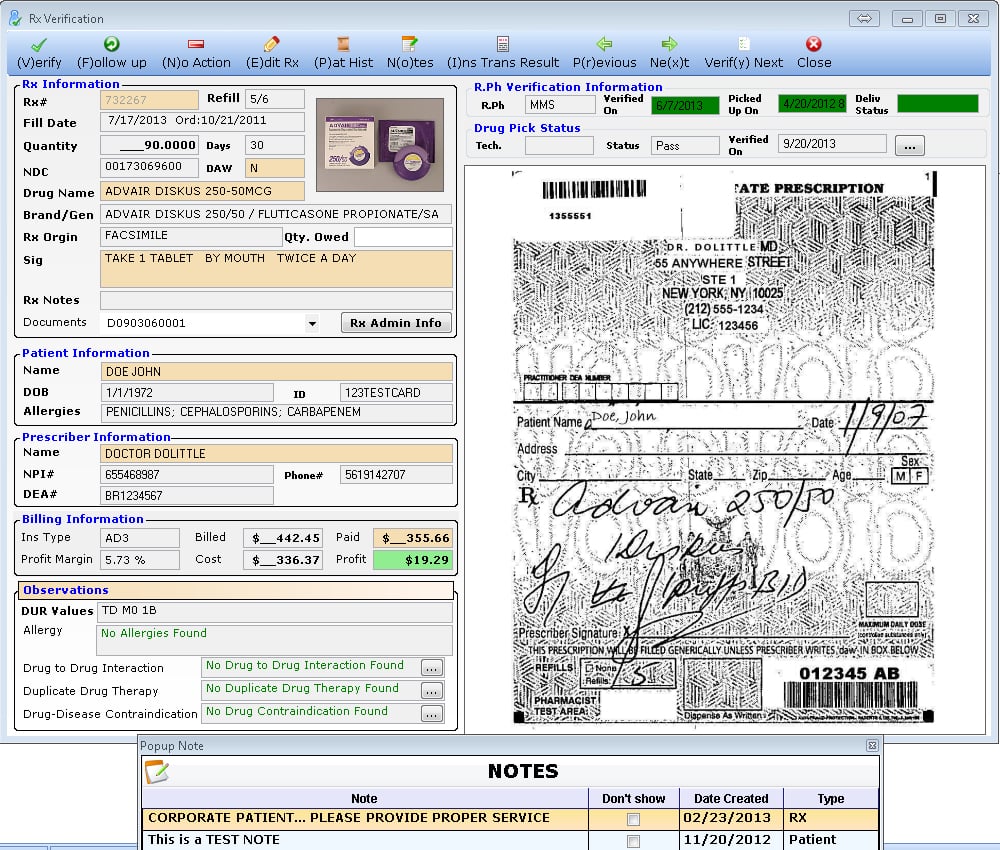Screen dimensions: 1000x850
Task: Click the green Verify checkmark icon
Action: (x=39, y=45)
